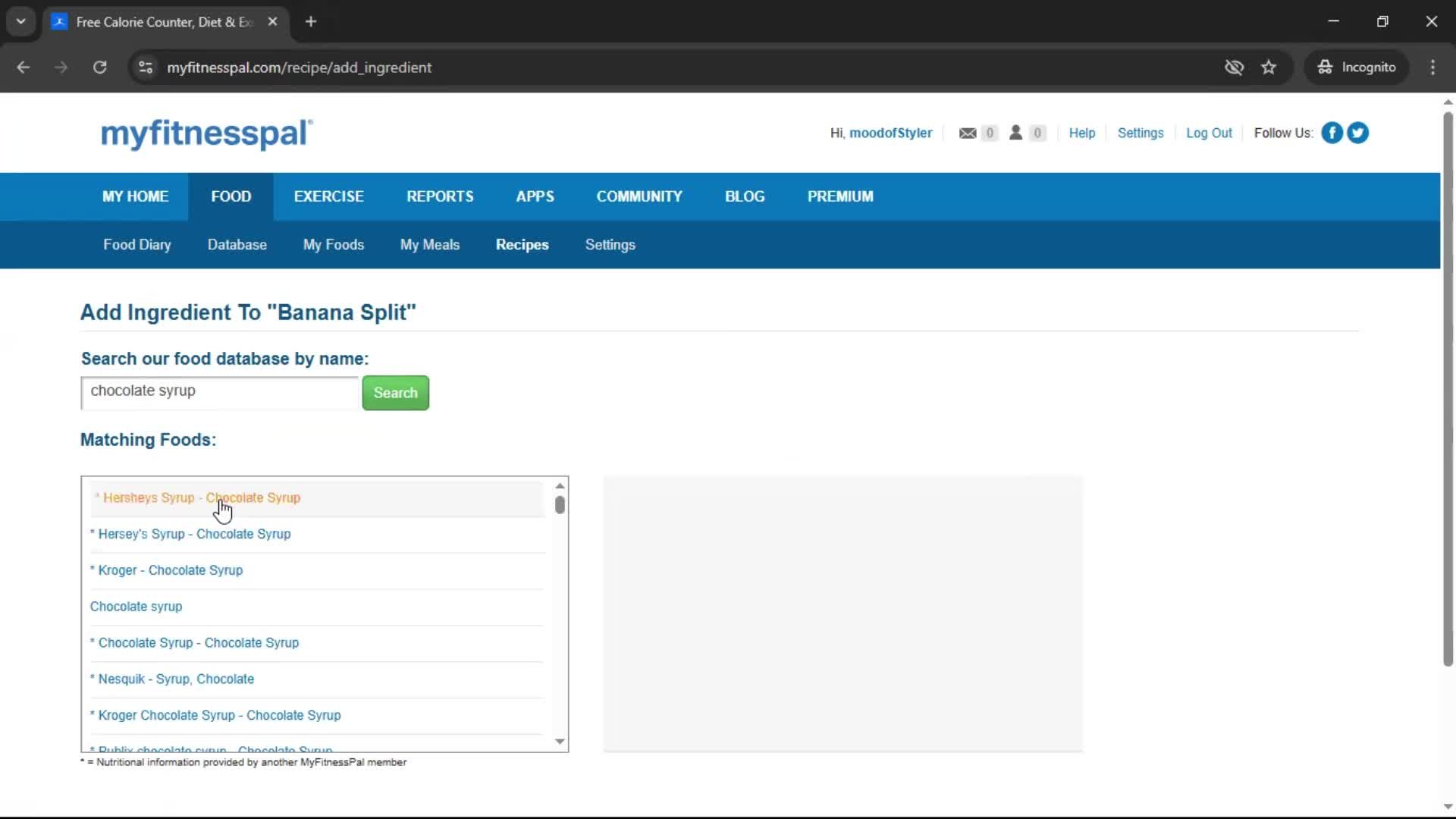Select Hersey's Syrup - Chocolate Syrup result
1456x819 pixels.
coord(317,535)
